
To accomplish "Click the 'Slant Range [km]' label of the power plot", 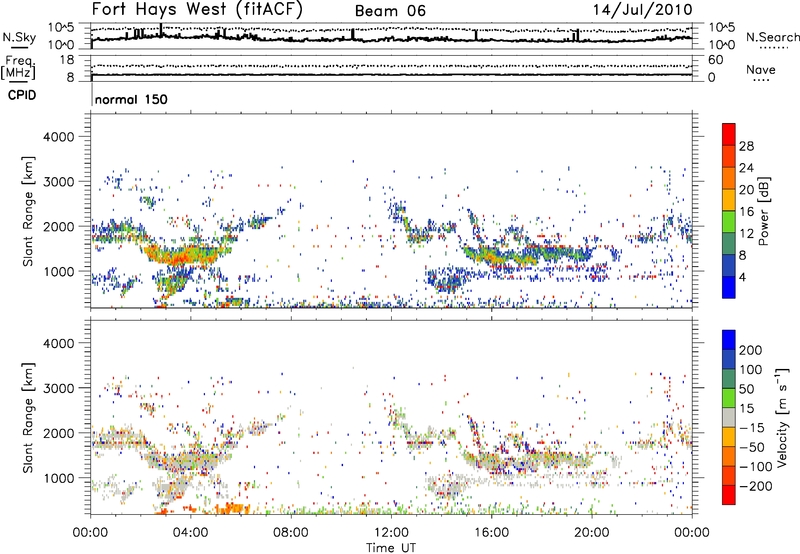I will [28, 211].
